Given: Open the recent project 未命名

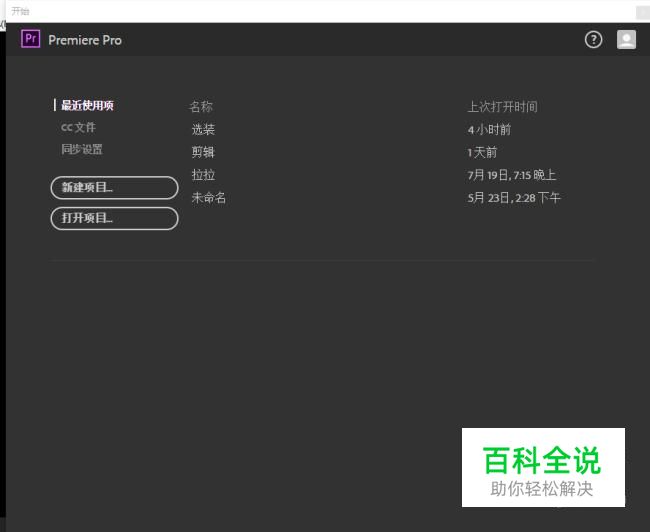Looking at the screenshot, I should pyautogui.click(x=209, y=197).
